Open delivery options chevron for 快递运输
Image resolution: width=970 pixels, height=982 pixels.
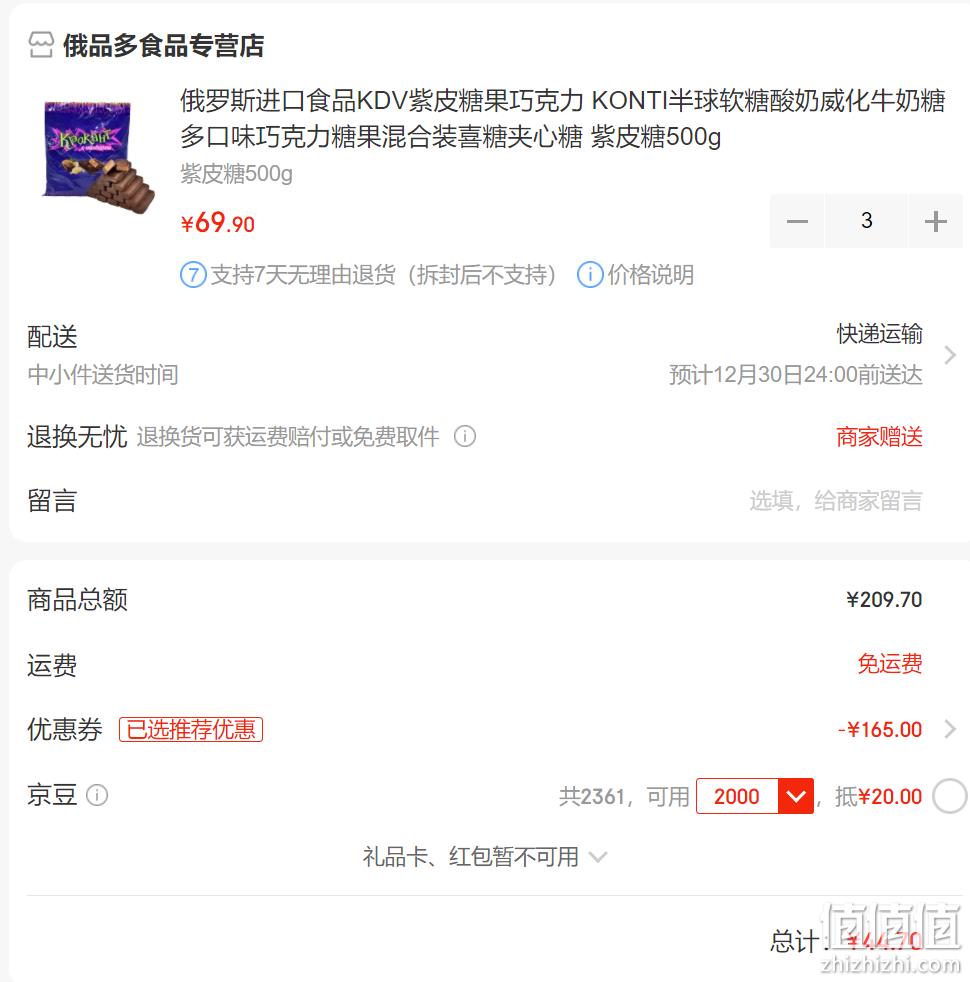tap(950, 355)
